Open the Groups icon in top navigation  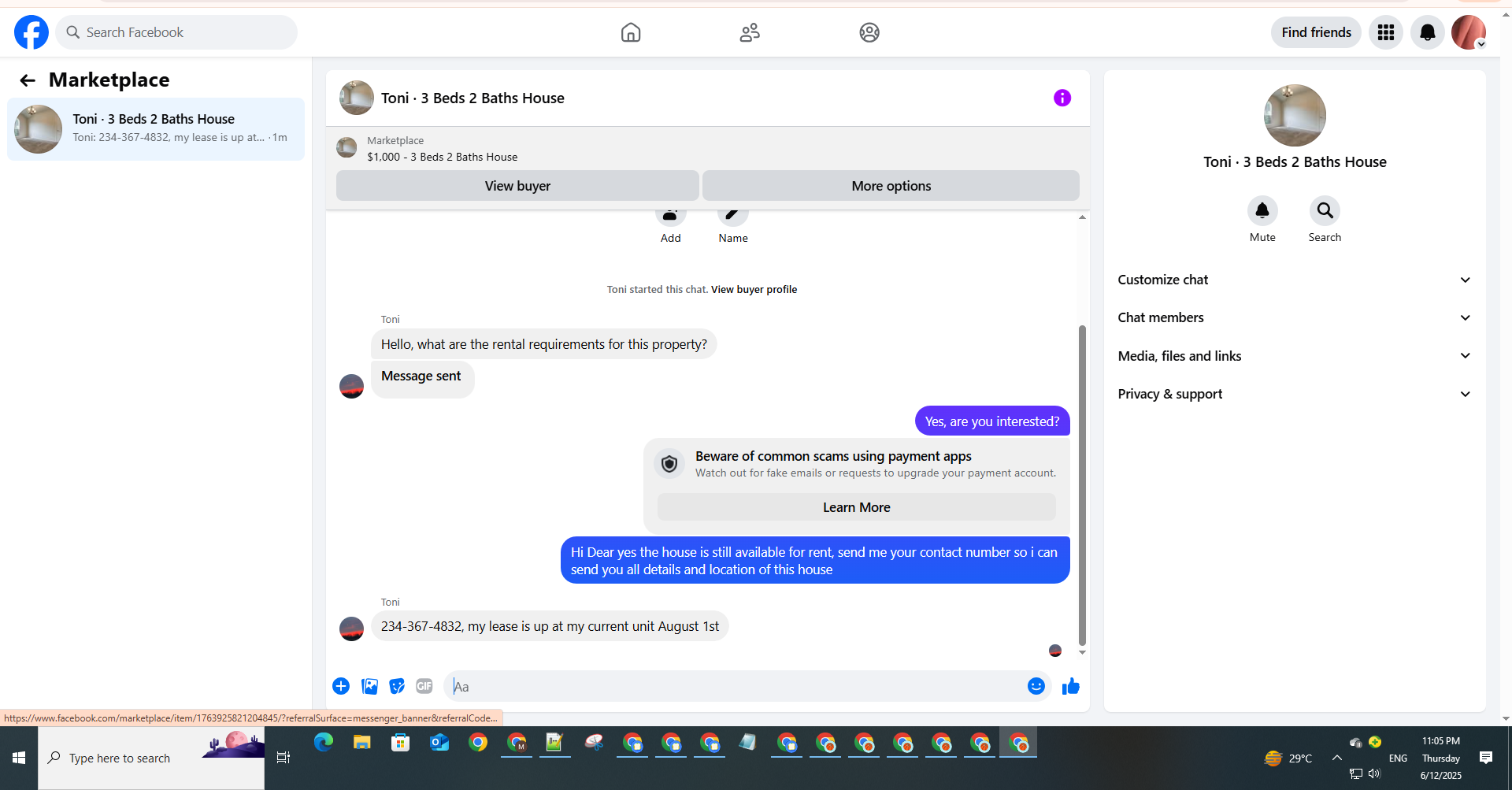click(x=869, y=32)
